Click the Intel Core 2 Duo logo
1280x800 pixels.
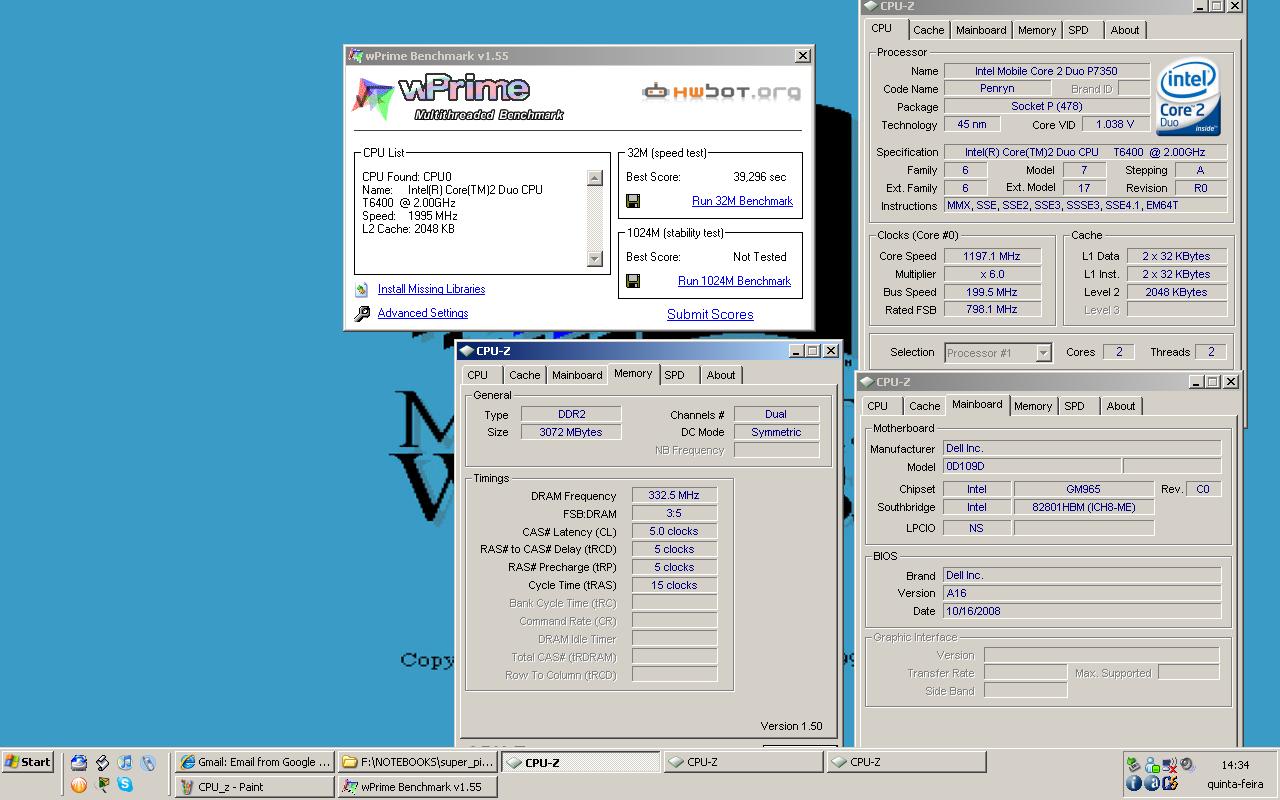coord(1188,98)
